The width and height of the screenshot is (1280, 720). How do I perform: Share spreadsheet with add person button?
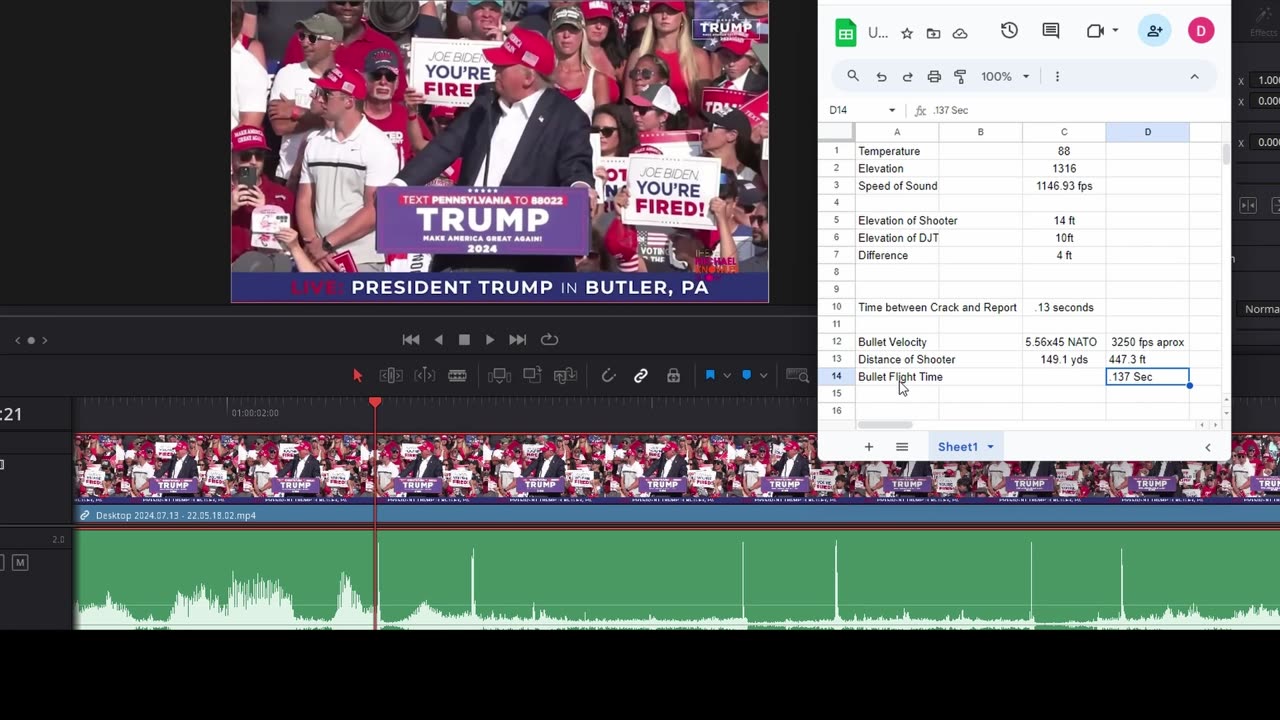coord(1155,31)
